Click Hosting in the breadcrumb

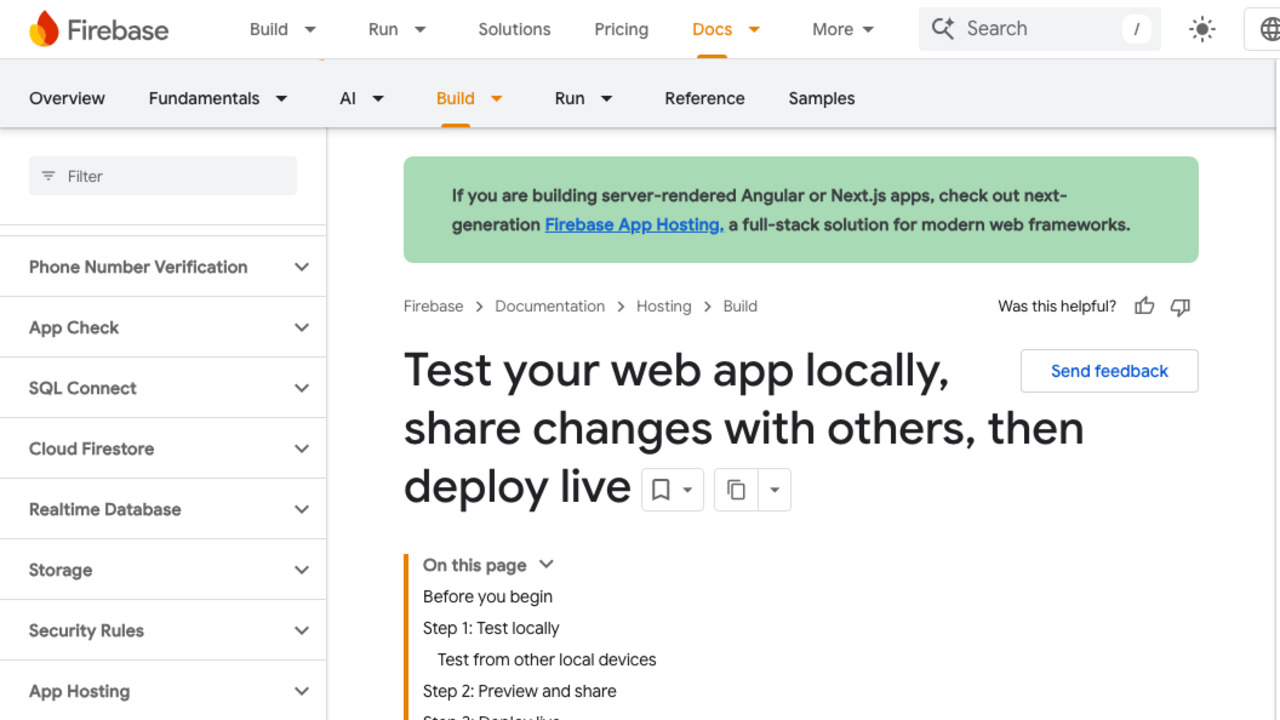tap(664, 307)
